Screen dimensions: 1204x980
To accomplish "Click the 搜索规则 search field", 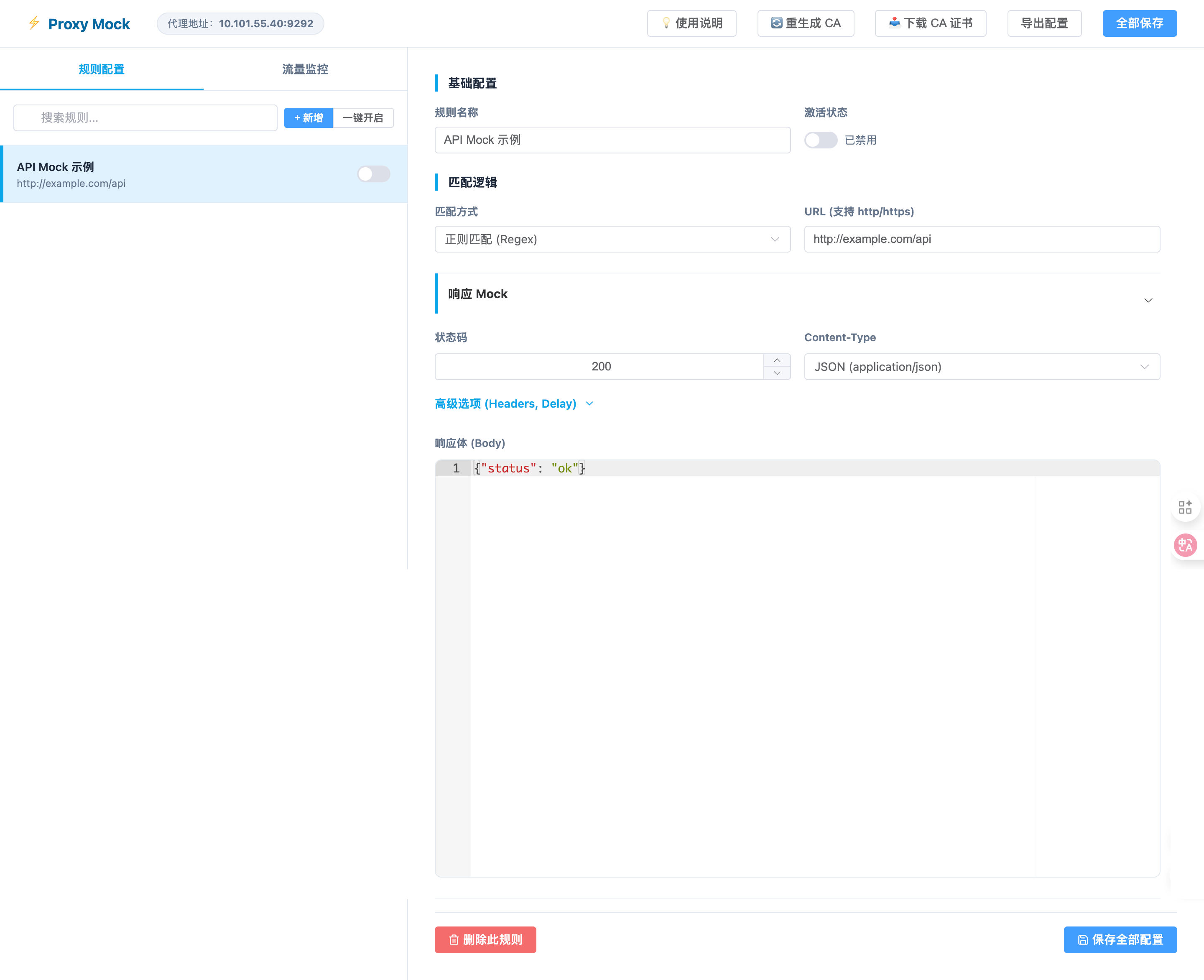I will coord(145,117).
